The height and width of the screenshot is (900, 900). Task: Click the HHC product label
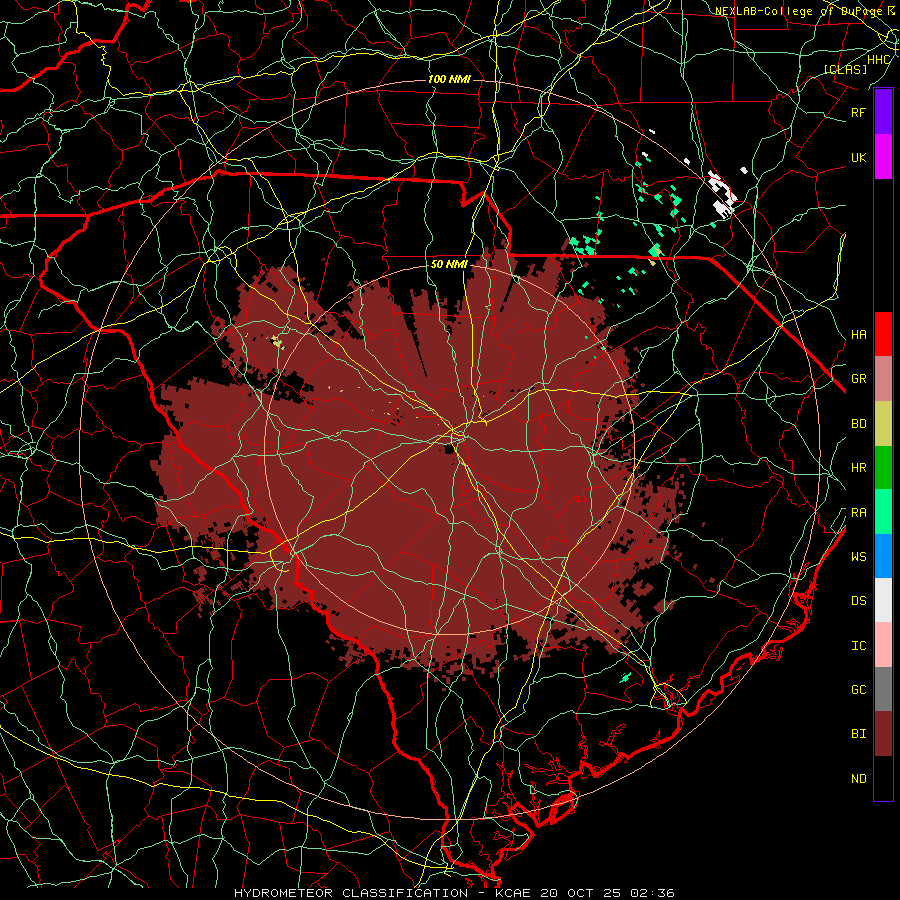(x=879, y=60)
